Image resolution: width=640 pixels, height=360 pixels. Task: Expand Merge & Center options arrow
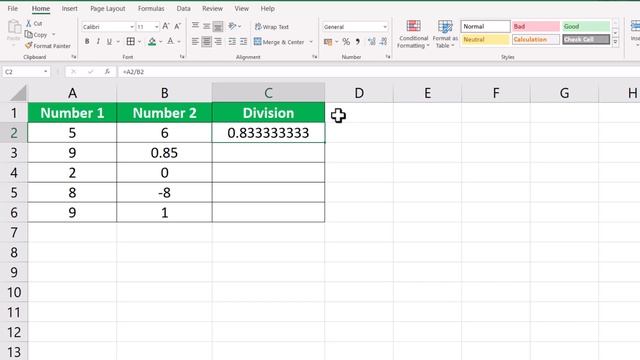coord(311,42)
